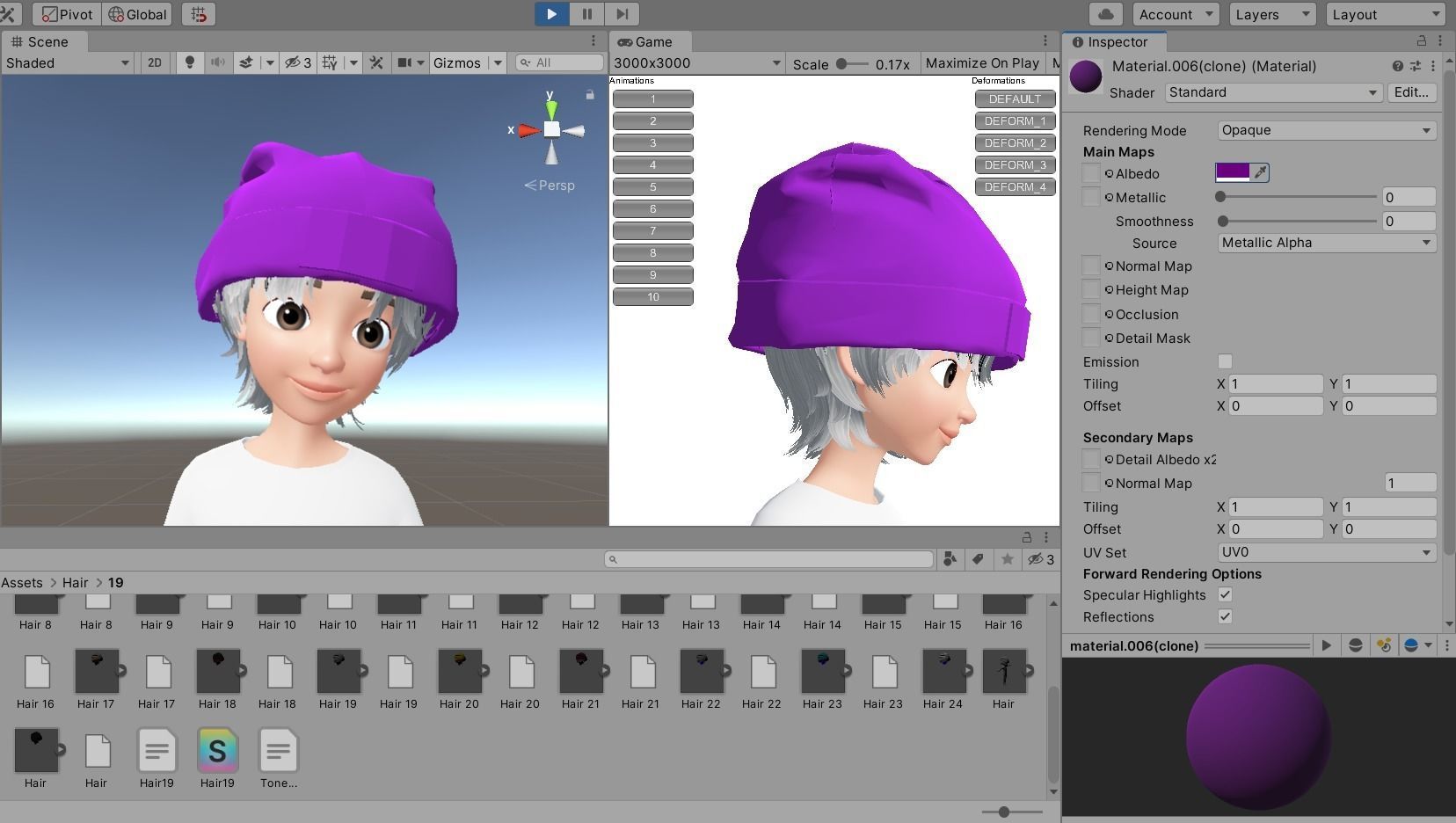
Task: Click the grid snapping icon
Action: (199, 14)
